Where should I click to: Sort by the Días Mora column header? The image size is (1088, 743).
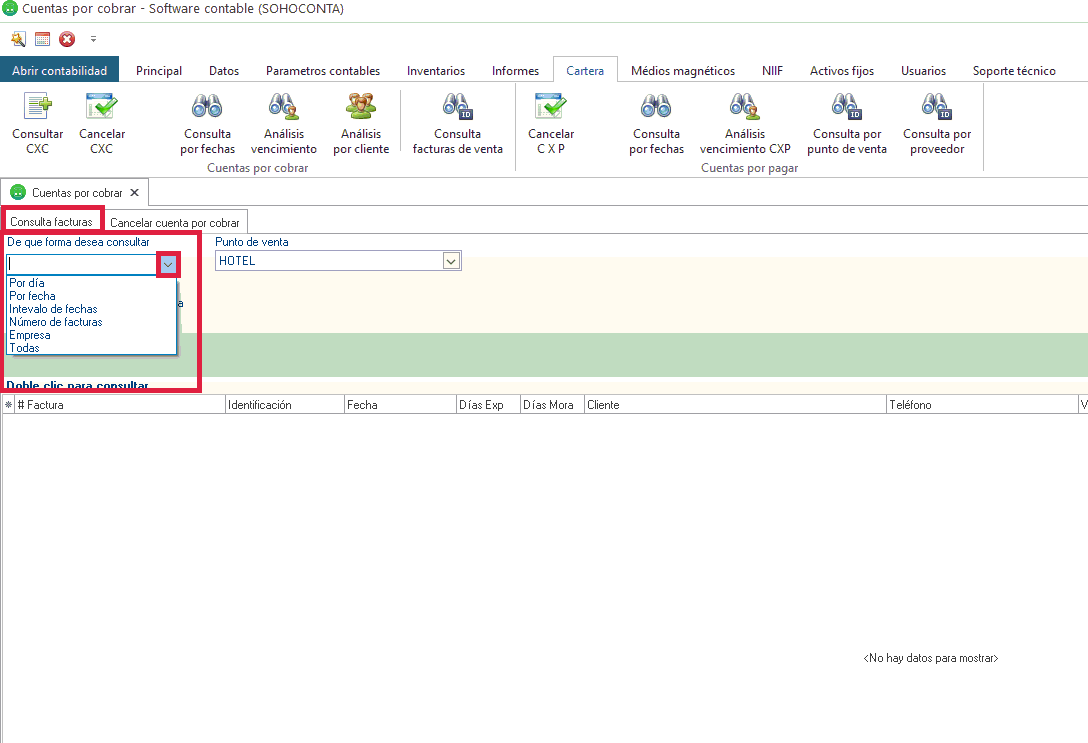549,405
